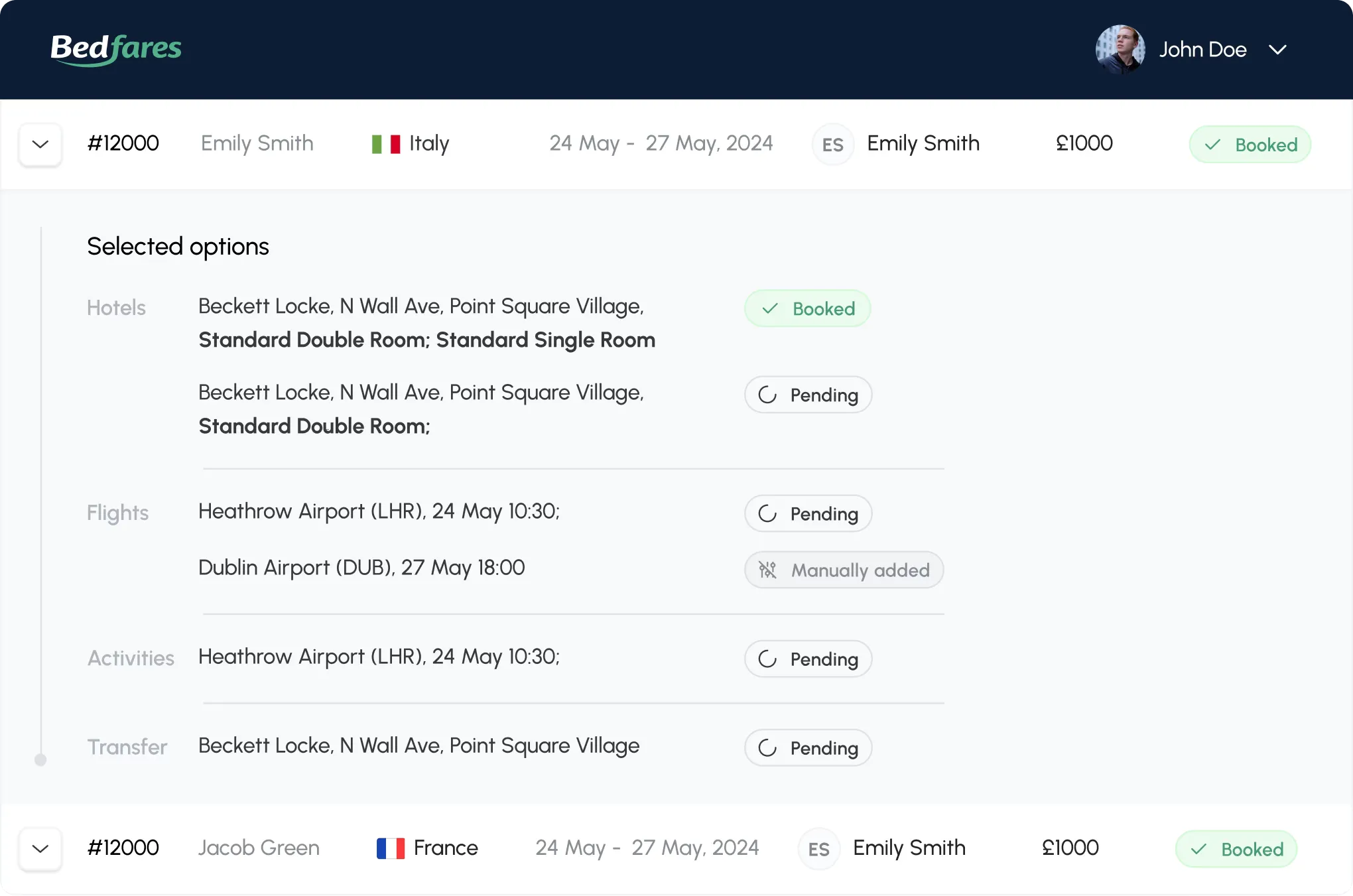1353x896 pixels.
Task: Click agent Emily Smith name in Italy row
Action: (x=923, y=143)
